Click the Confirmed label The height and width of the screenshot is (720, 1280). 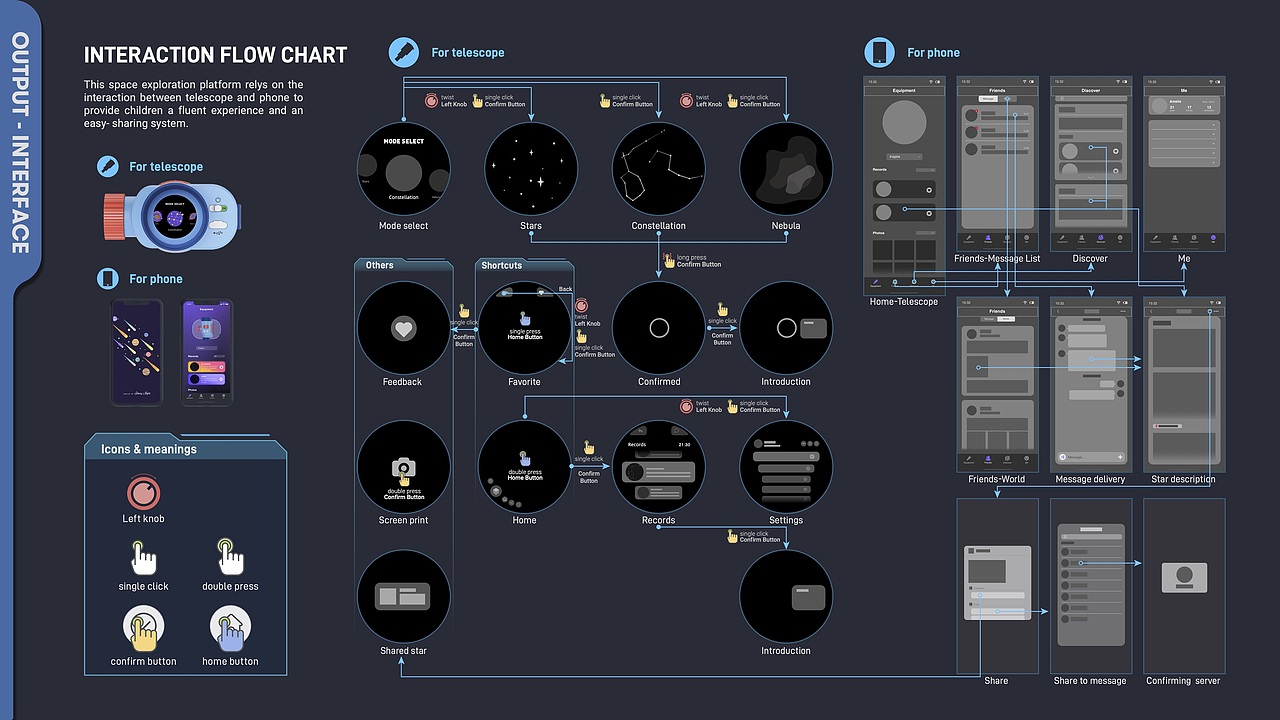(659, 382)
